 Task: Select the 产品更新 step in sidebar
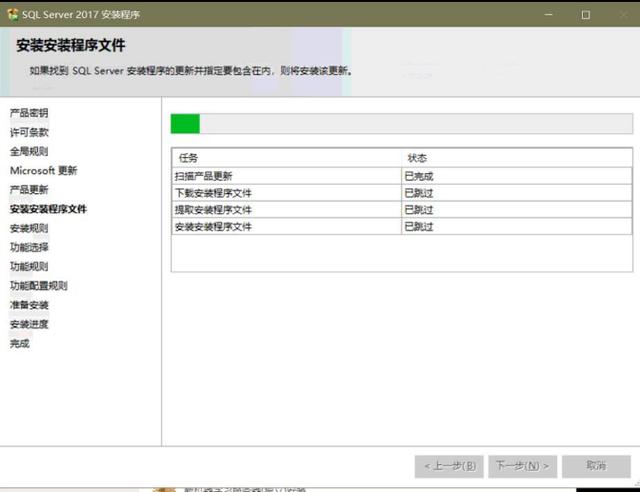[29, 189]
